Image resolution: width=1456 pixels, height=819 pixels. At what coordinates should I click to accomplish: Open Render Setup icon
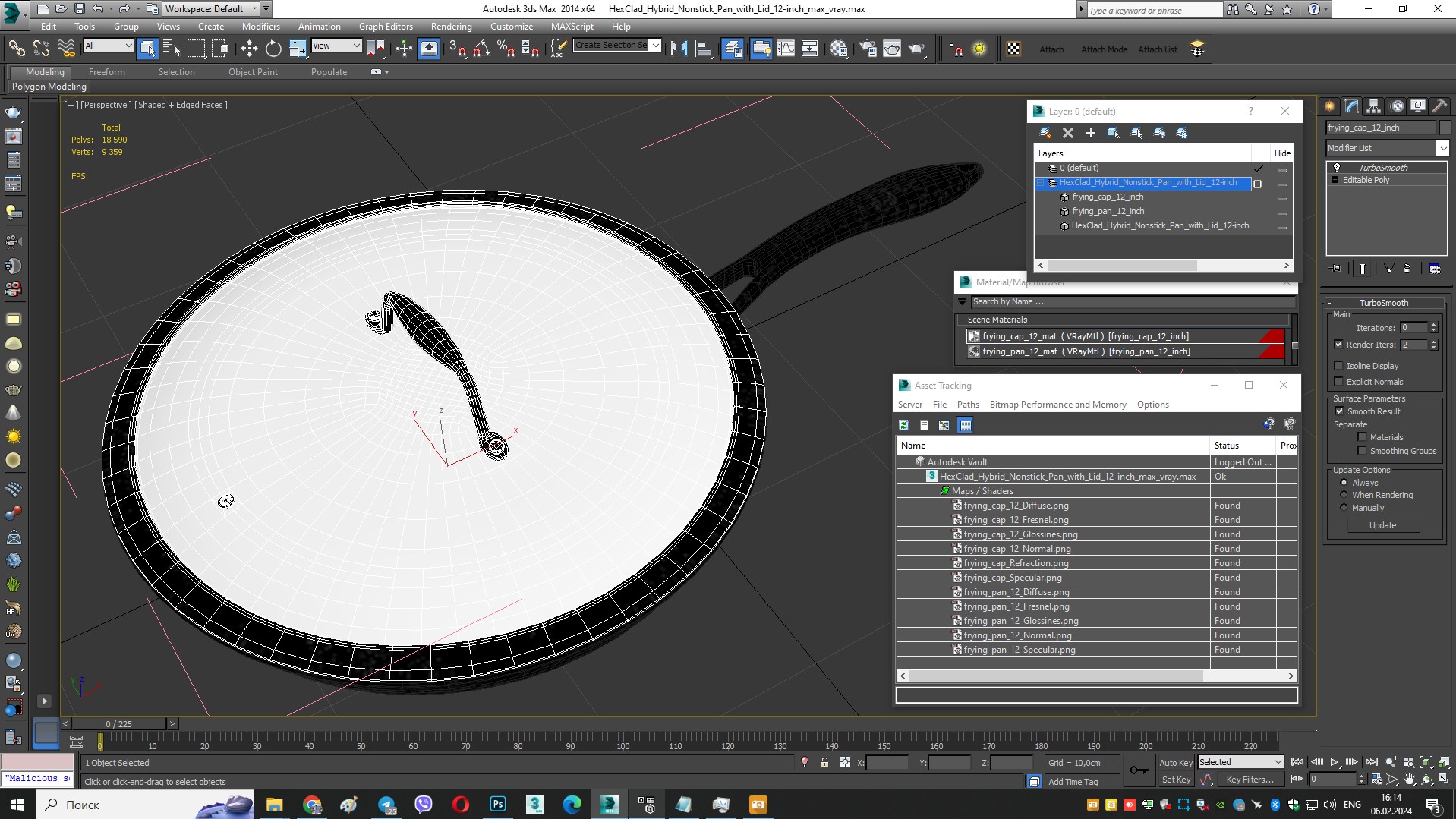pyautogui.click(x=868, y=49)
